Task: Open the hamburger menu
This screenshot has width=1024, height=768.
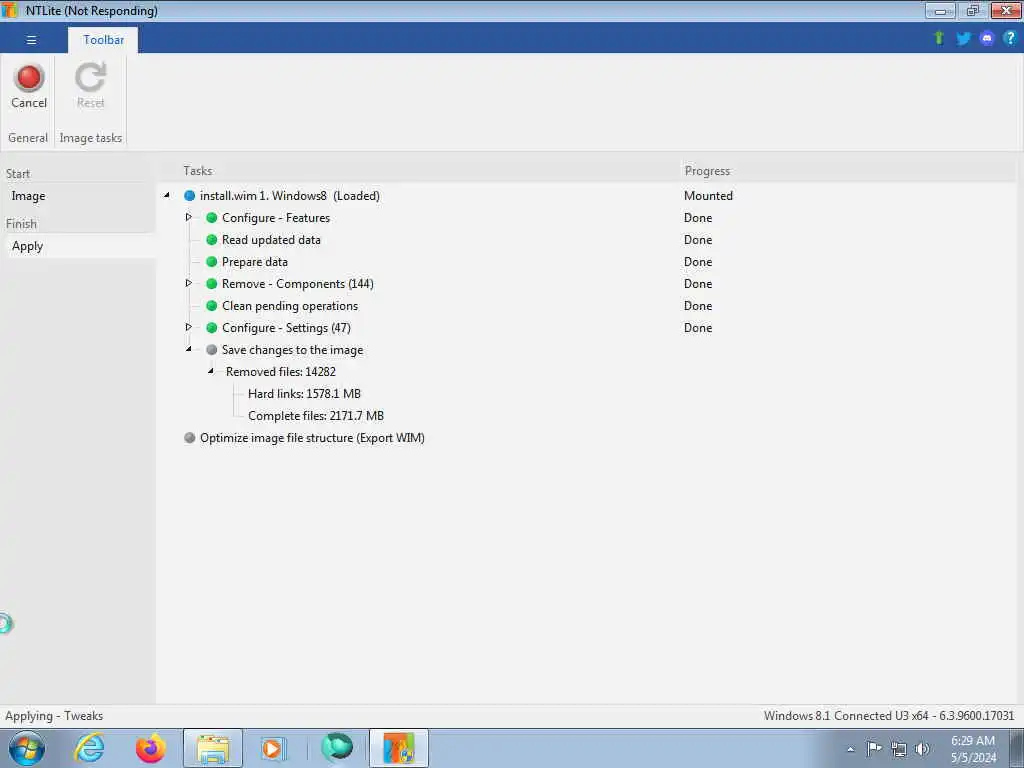Action: pyautogui.click(x=31, y=40)
